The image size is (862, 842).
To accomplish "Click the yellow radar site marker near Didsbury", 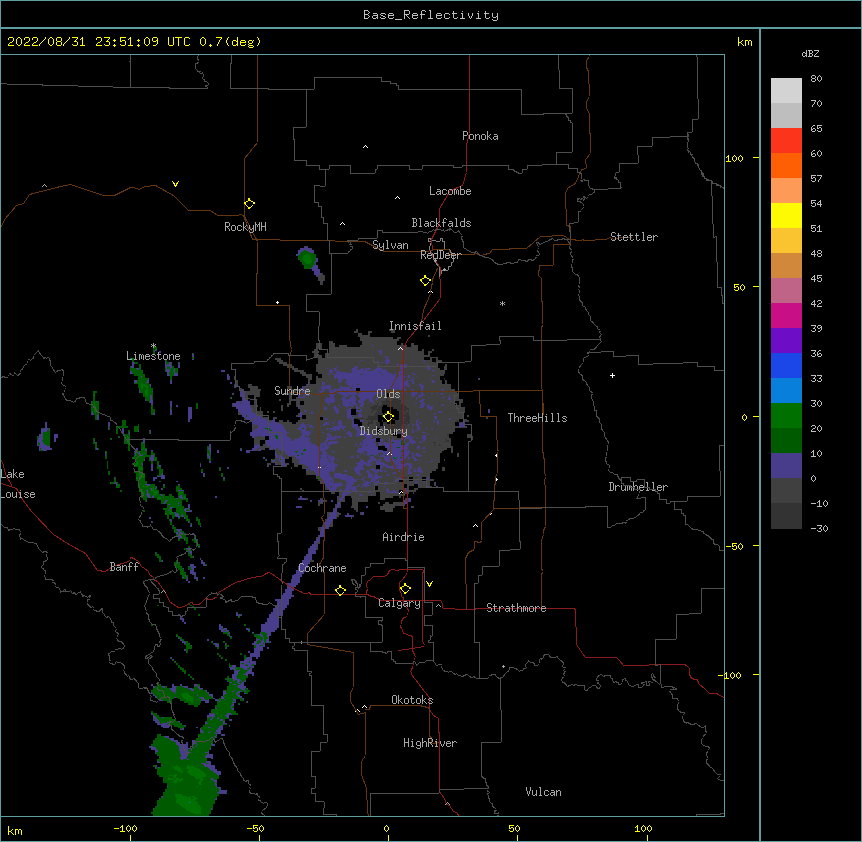I will [388, 416].
